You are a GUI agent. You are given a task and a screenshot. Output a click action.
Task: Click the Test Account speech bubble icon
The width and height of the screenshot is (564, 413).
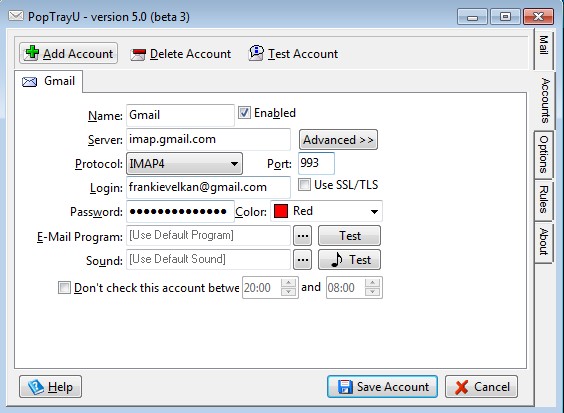[x=256, y=53]
